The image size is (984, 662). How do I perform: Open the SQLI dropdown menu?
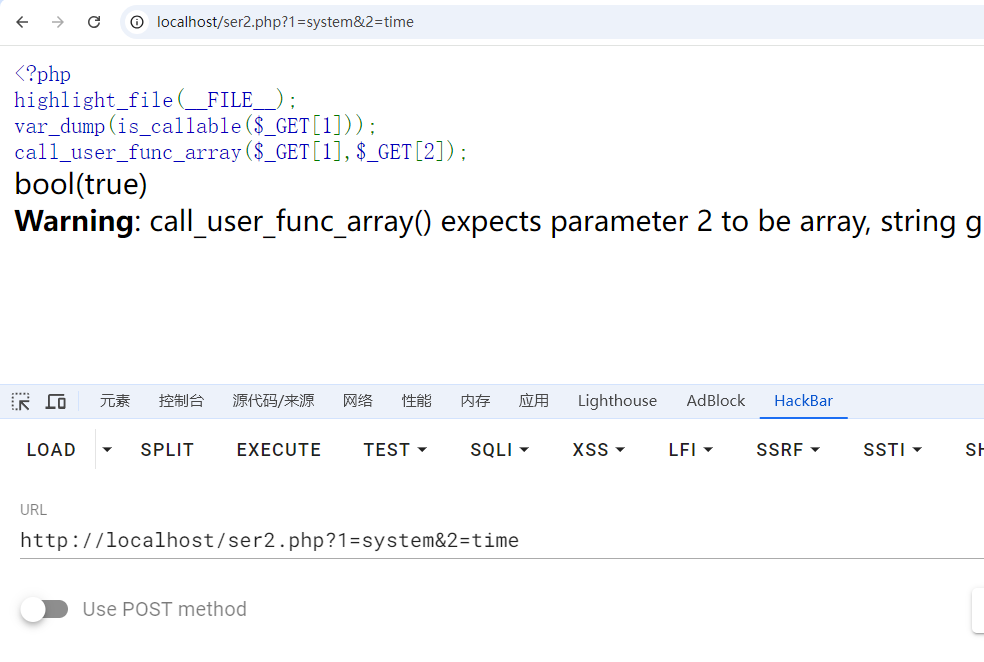(x=499, y=450)
